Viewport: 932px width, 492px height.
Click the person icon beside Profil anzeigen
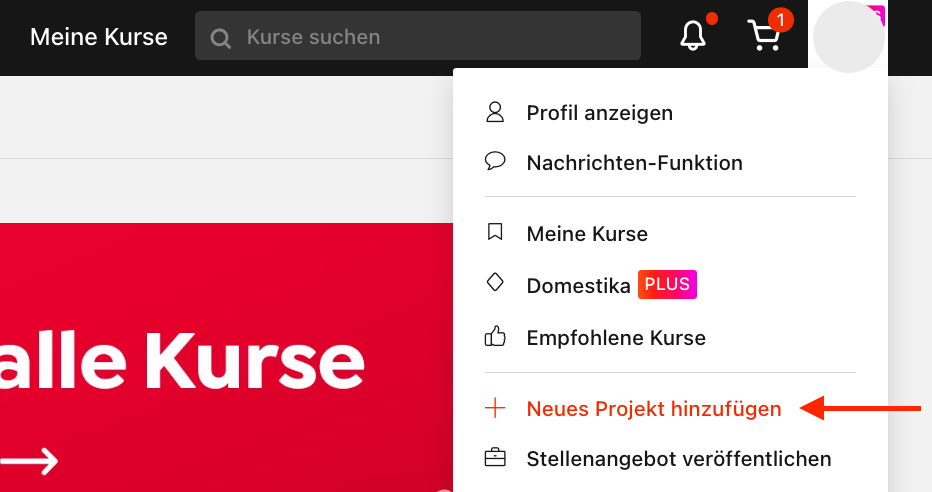495,112
